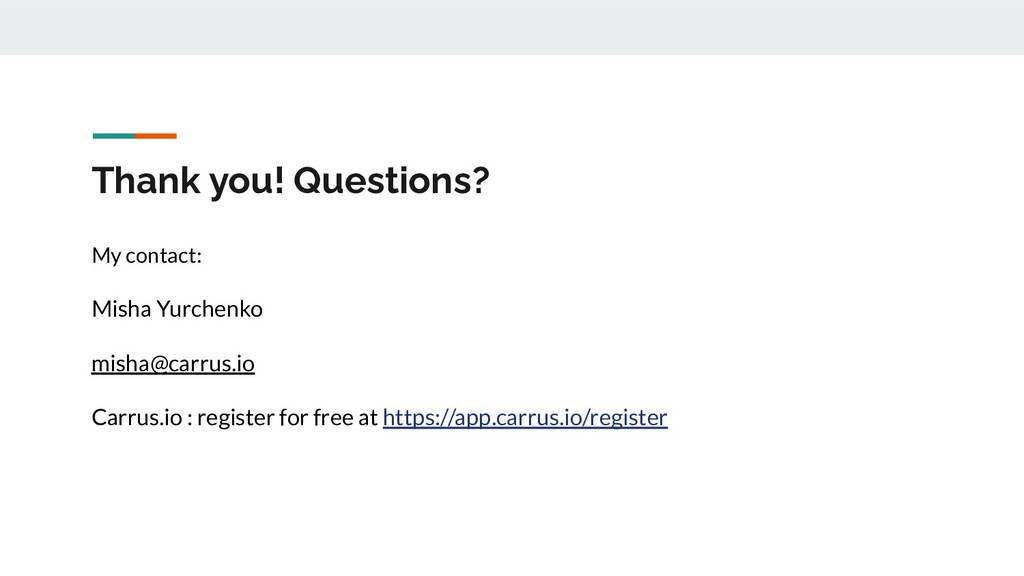Open the https://app.carrus.io/register link
Image resolution: width=1024 pixels, height=576 pixels.
525,417
